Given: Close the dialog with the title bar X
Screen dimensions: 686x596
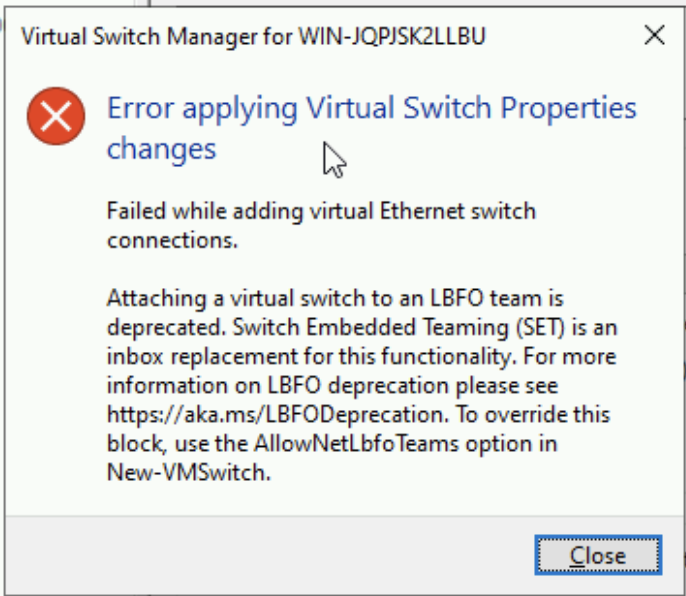Looking at the screenshot, I should tap(654, 37).
